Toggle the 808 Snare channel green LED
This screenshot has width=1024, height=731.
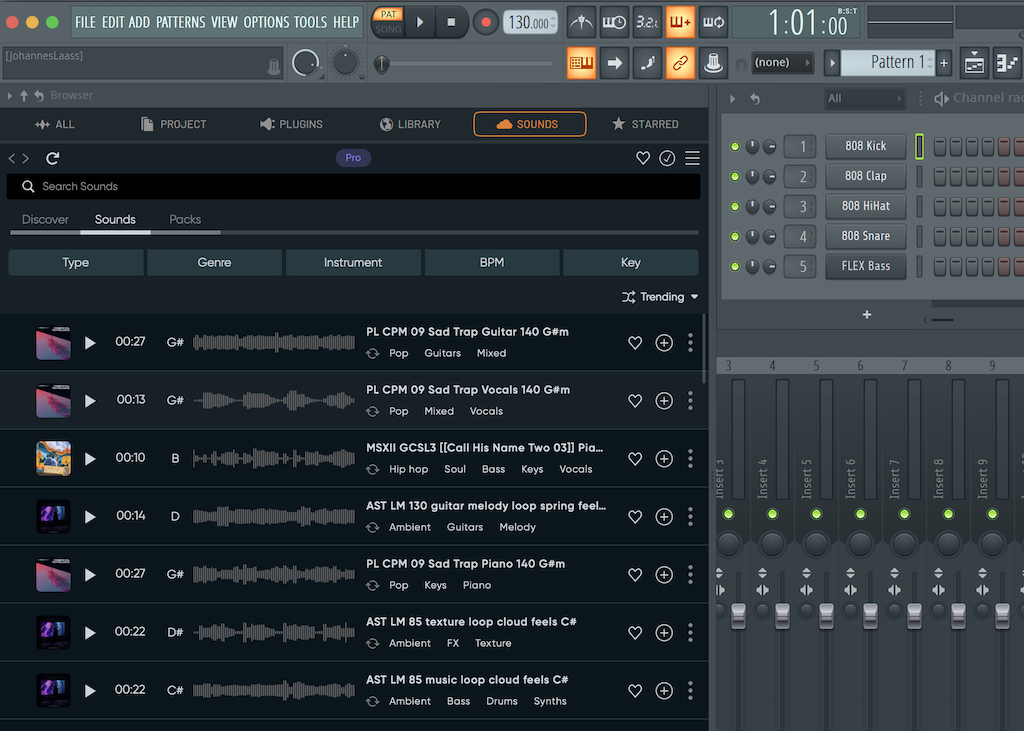(735, 237)
